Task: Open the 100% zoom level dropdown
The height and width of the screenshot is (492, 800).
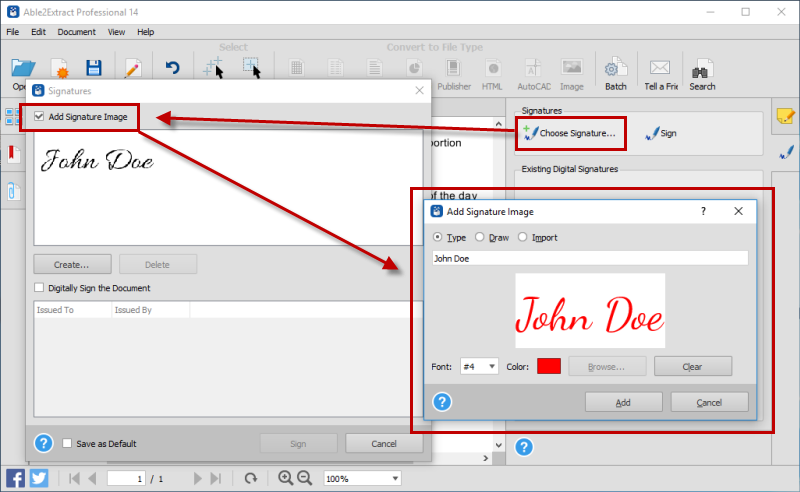Action: point(362,478)
